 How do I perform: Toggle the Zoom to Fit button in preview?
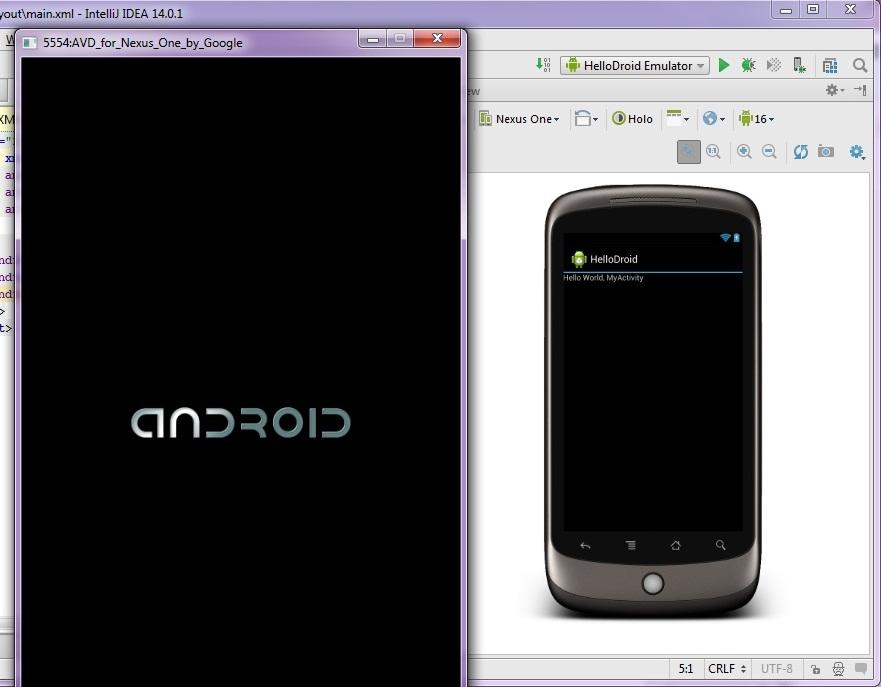coord(689,152)
